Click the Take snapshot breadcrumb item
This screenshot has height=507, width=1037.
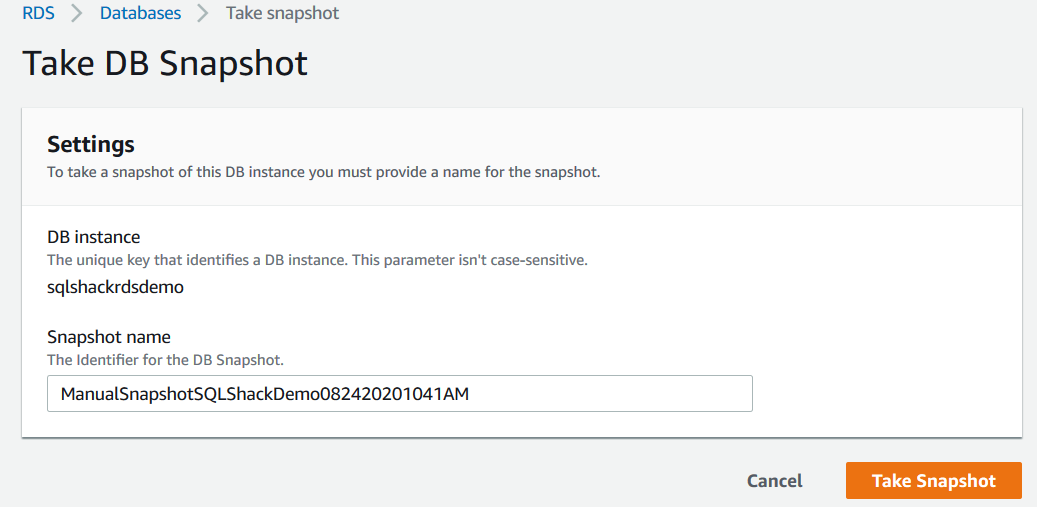pos(282,14)
